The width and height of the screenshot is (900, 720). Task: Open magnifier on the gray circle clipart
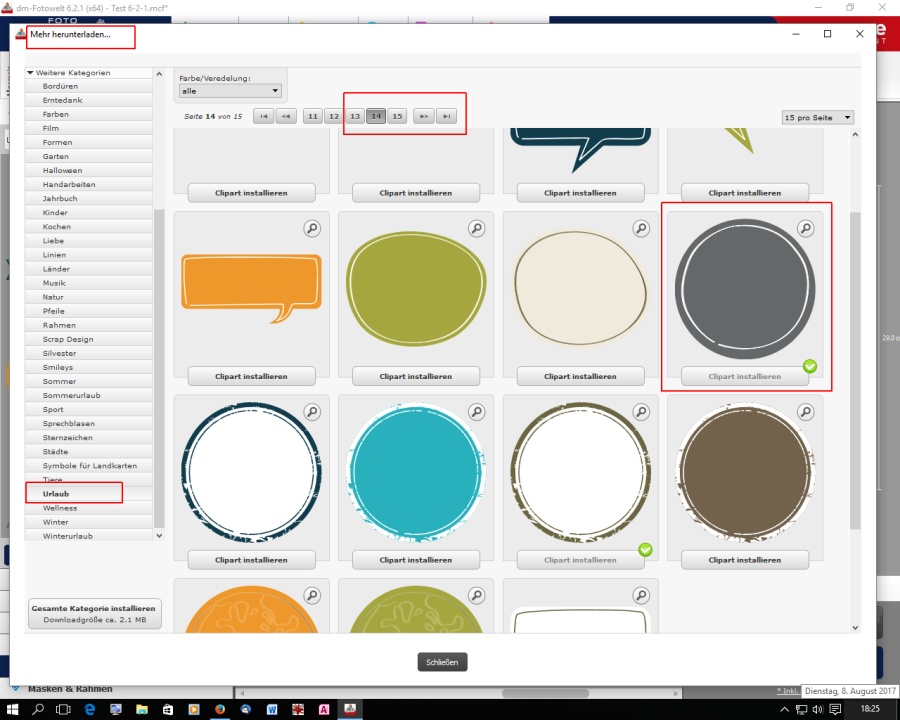click(805, 229)
